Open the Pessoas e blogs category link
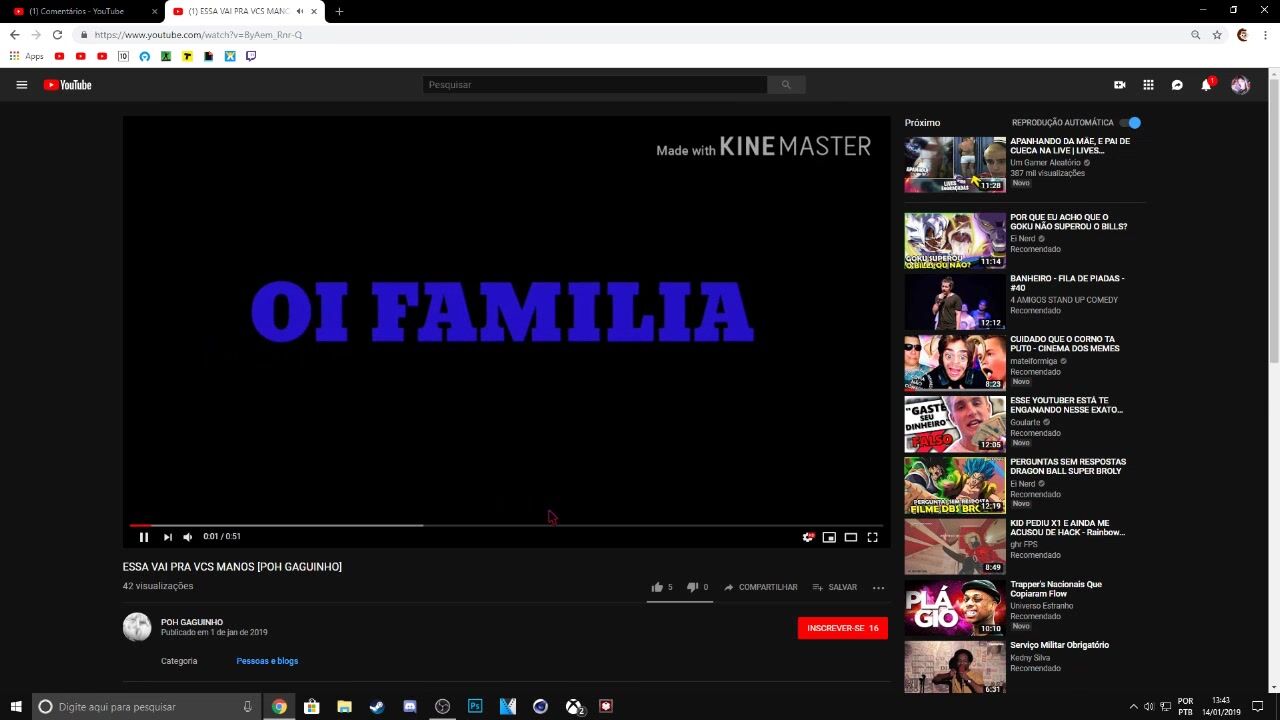1280x720 pixels. coord(267,661)
